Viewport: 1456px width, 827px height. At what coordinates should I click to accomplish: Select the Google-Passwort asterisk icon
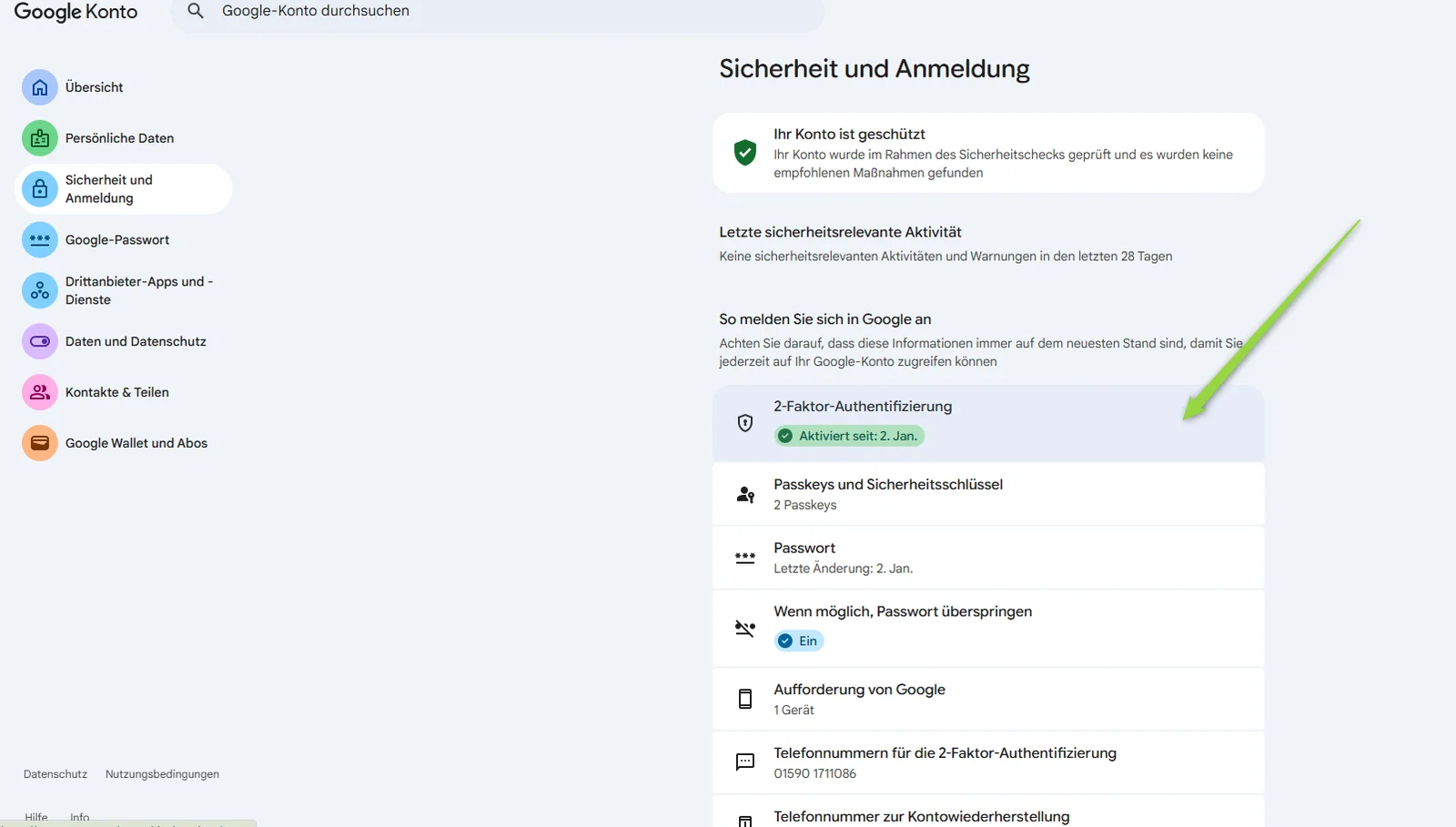[x=40, y=240]
